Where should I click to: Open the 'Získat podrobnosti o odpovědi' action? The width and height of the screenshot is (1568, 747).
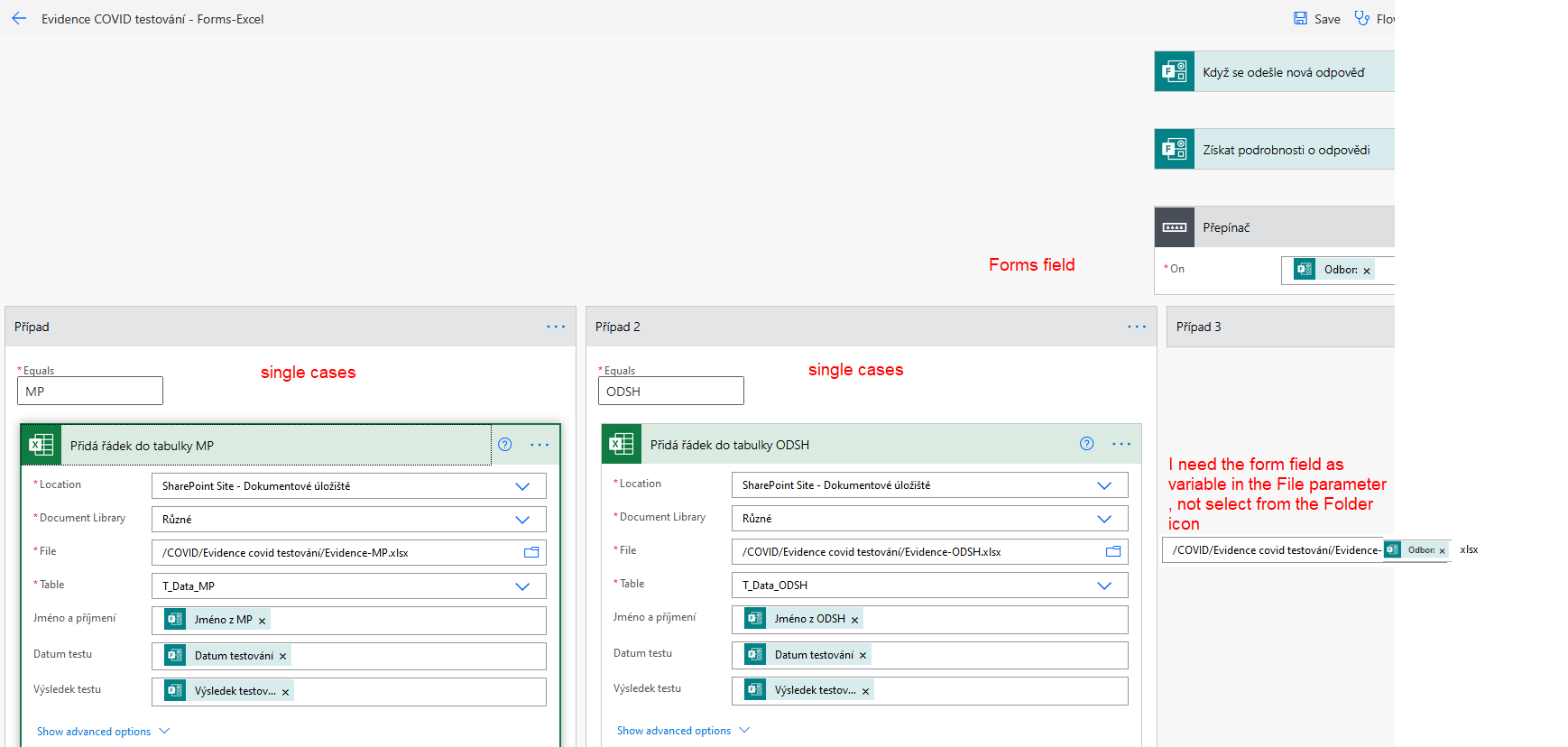pyautogui.click(x=1274, y=149)
